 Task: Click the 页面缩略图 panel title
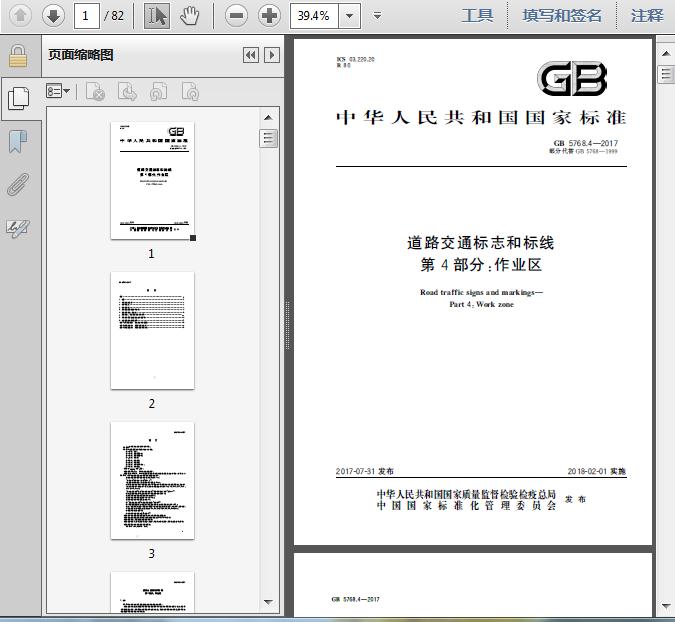(x=81, y=55)
